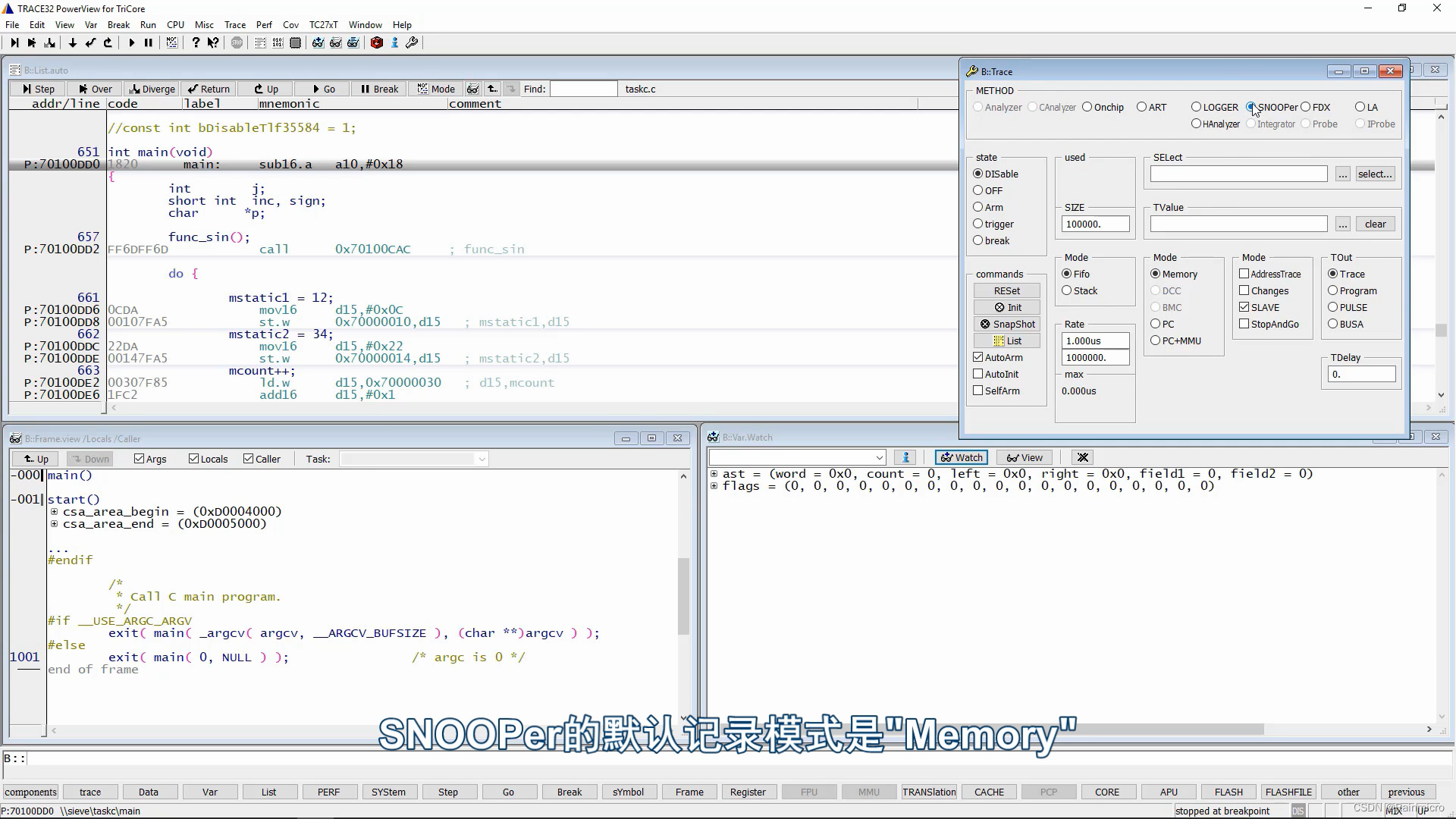Open the CPU menu
Viewport: 1456px width, 819px height.
[x=175, y=24]
